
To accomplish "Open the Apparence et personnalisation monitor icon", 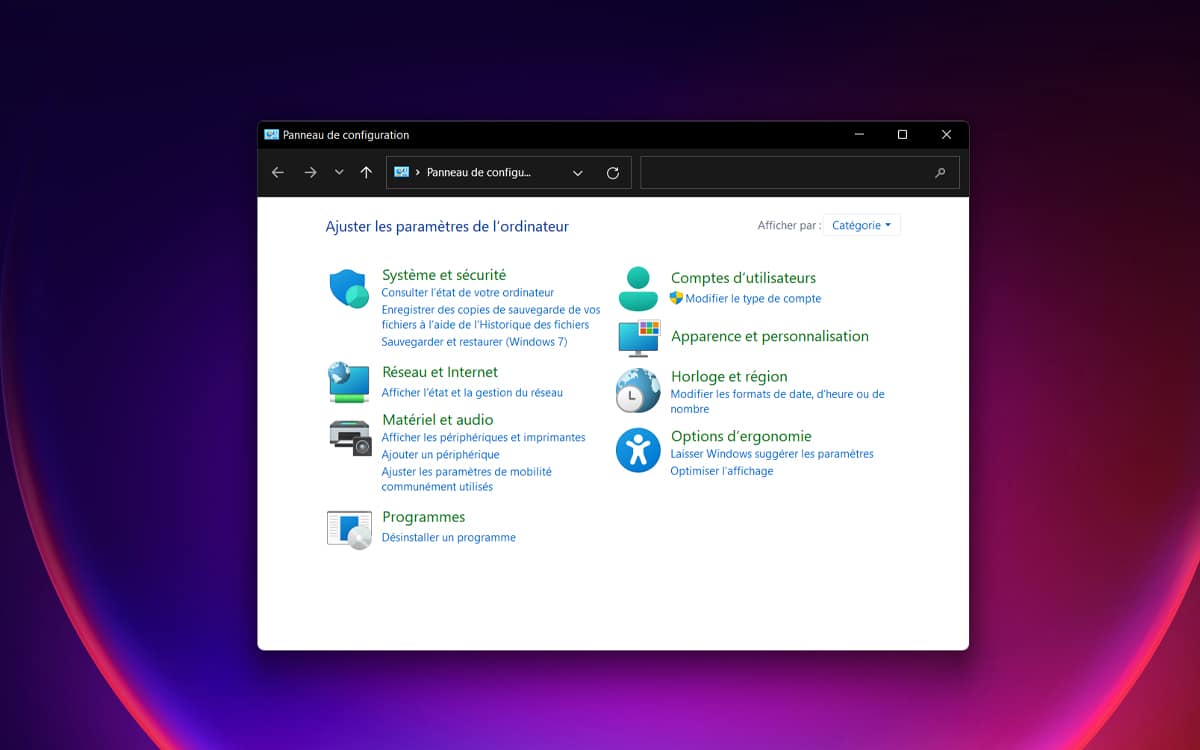I will [x=639, y=338].
